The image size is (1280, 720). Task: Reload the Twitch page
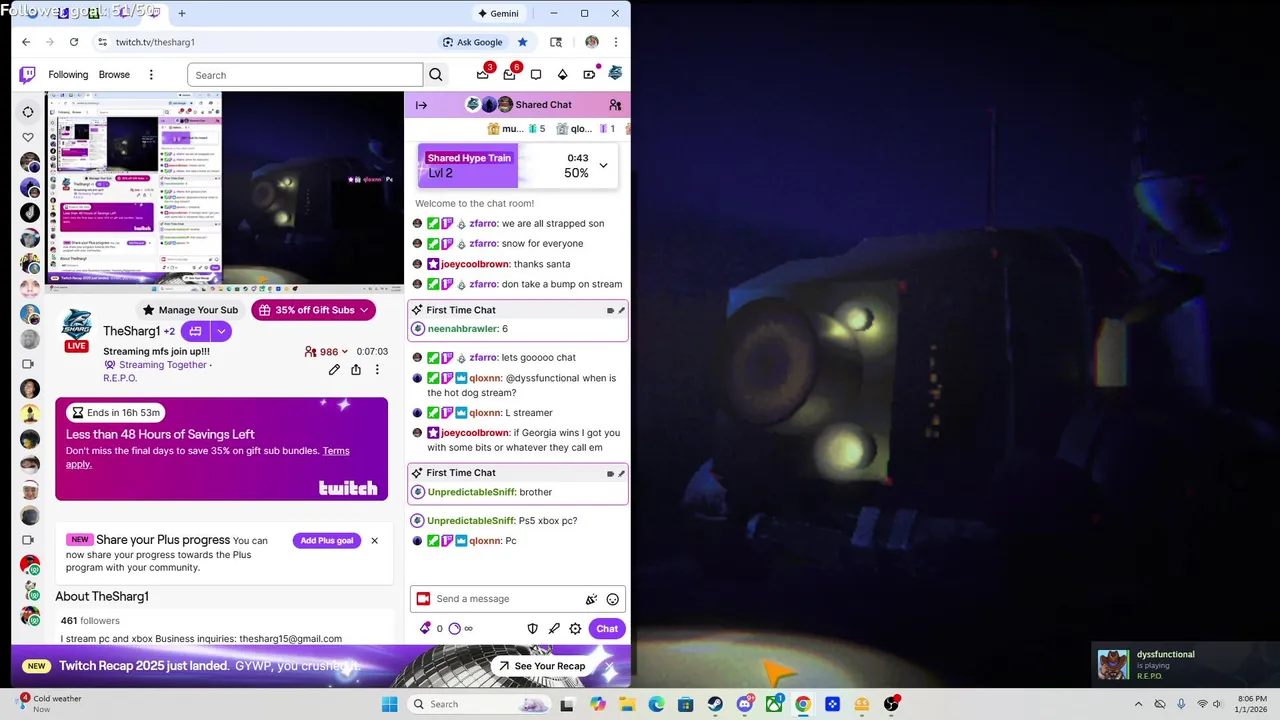point(74,42)
